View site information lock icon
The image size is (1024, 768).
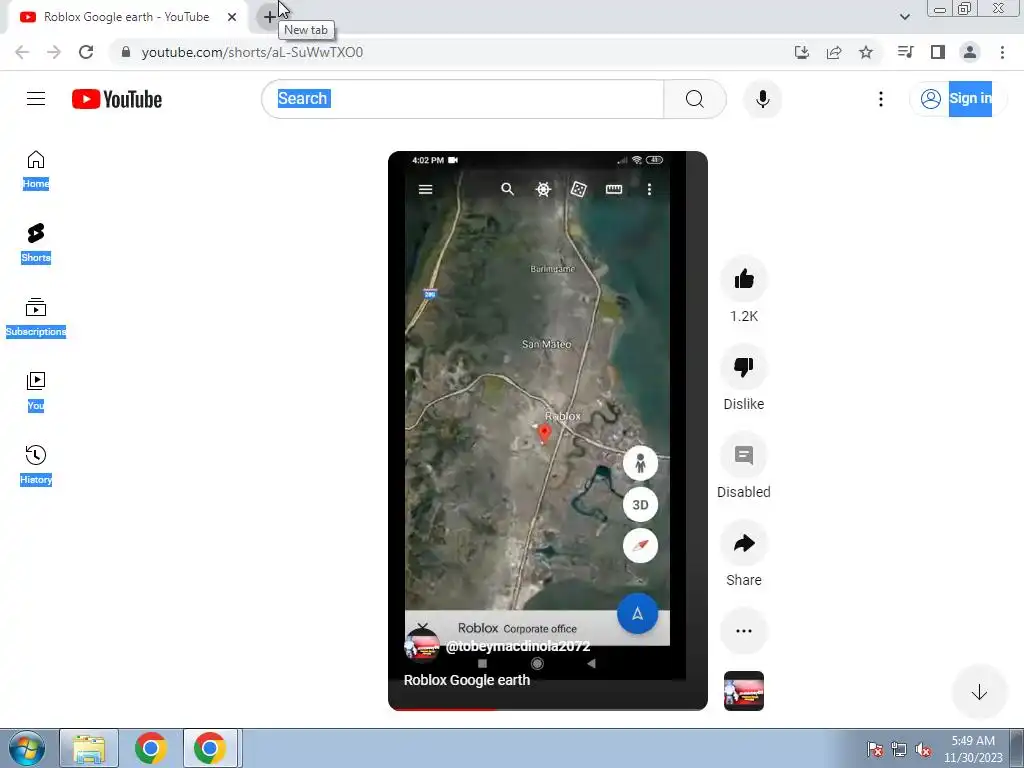126,52
